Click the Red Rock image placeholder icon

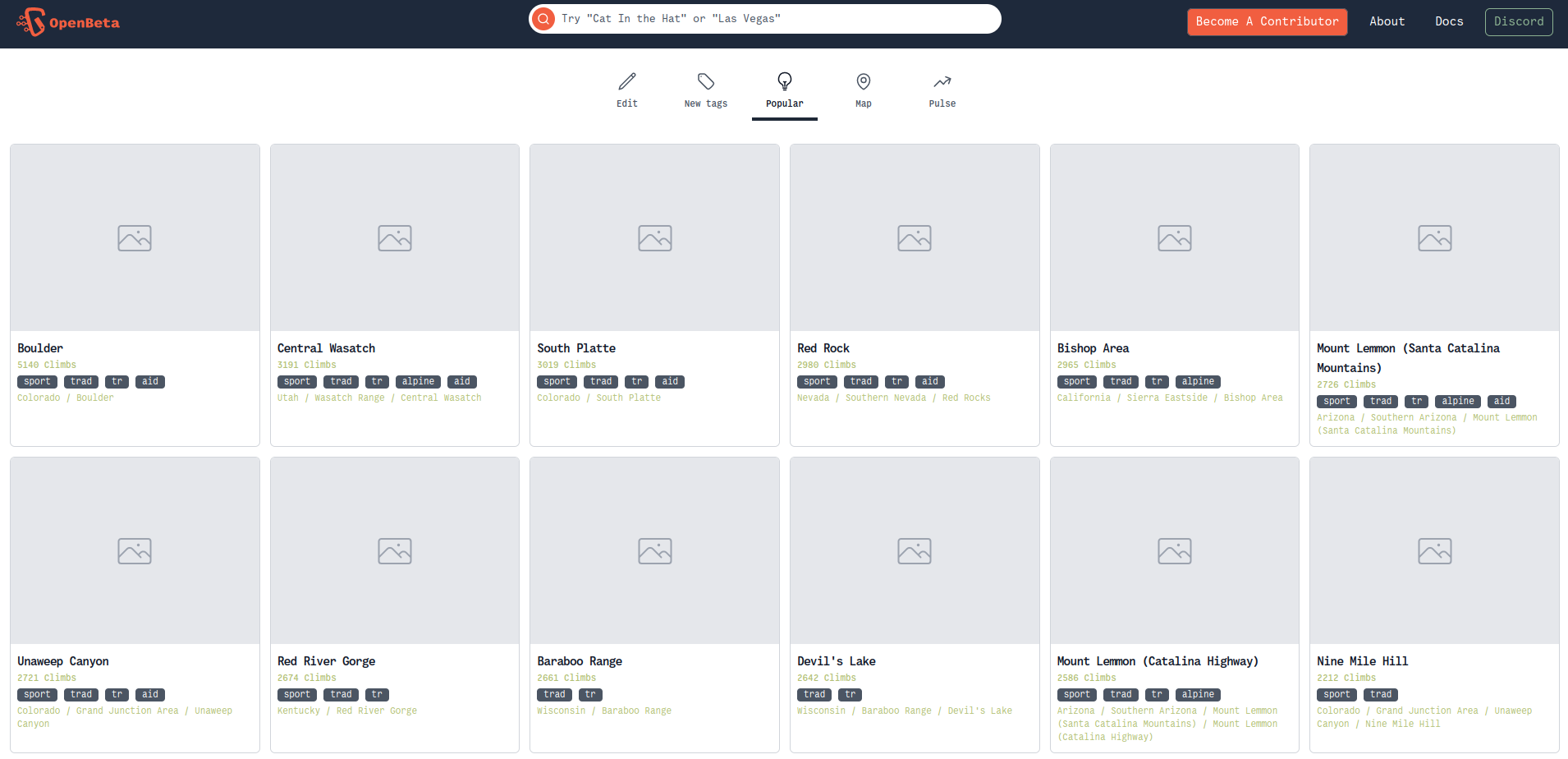915,237
